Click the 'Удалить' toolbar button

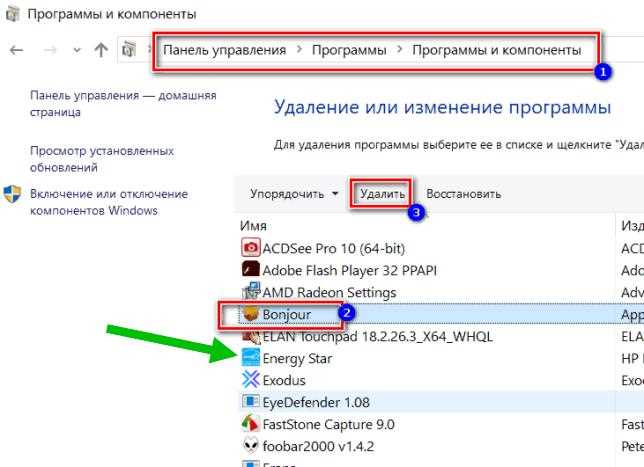(382, 193)
